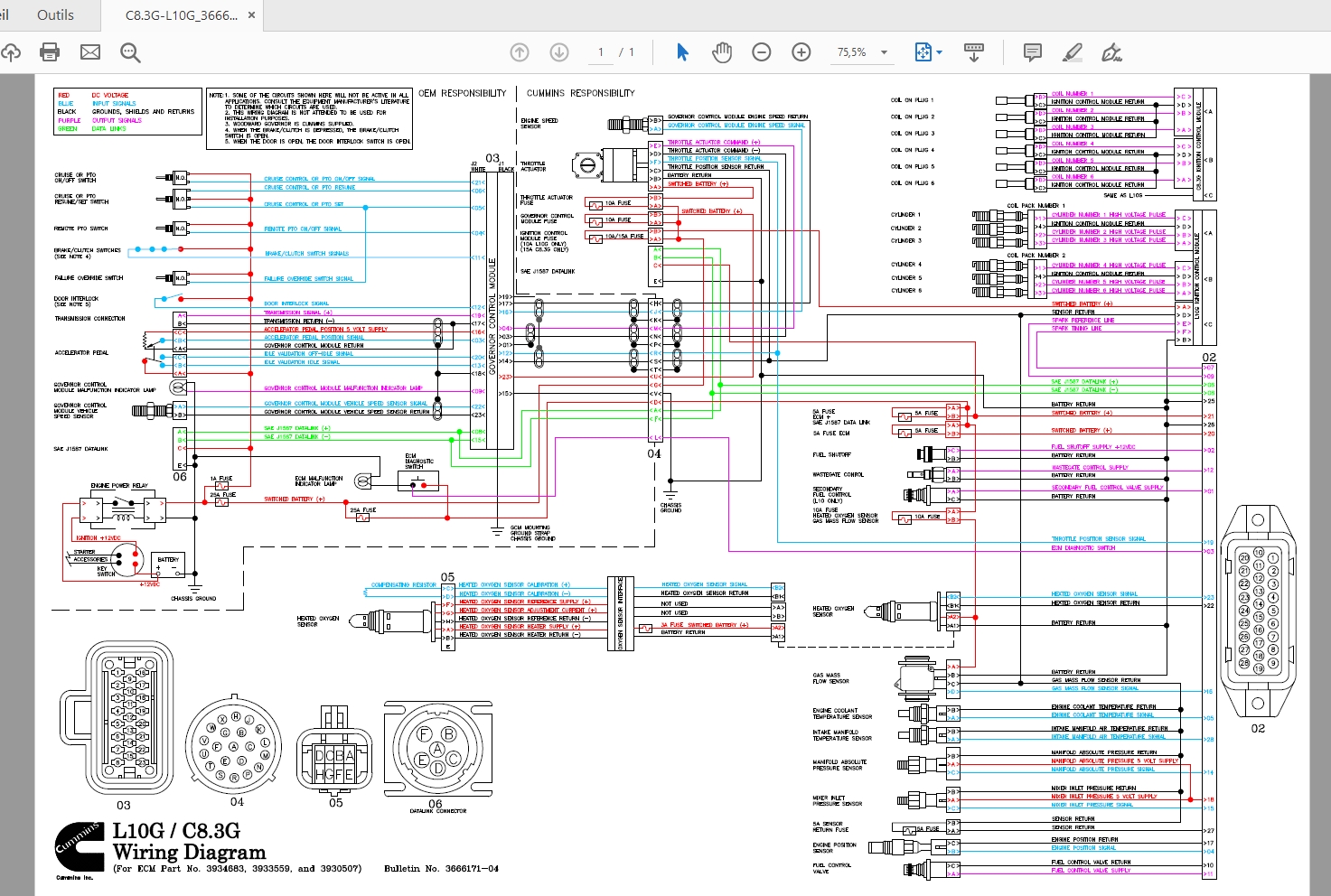Click inside the page number field
The image size is (1331, 896).
point(599,51)
